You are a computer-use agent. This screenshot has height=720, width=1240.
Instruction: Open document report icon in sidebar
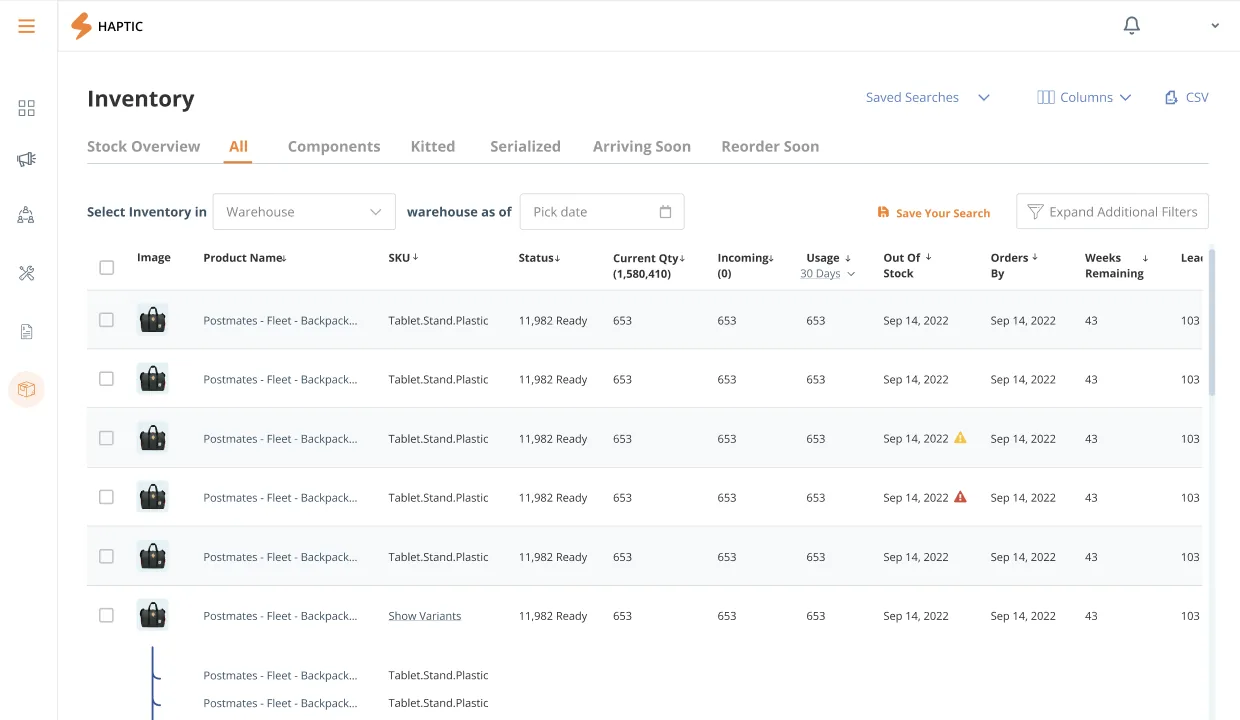[26, 332]
